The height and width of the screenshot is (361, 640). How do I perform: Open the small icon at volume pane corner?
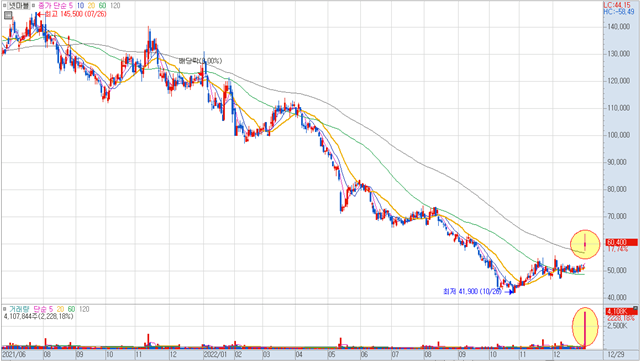click(636, 308)
